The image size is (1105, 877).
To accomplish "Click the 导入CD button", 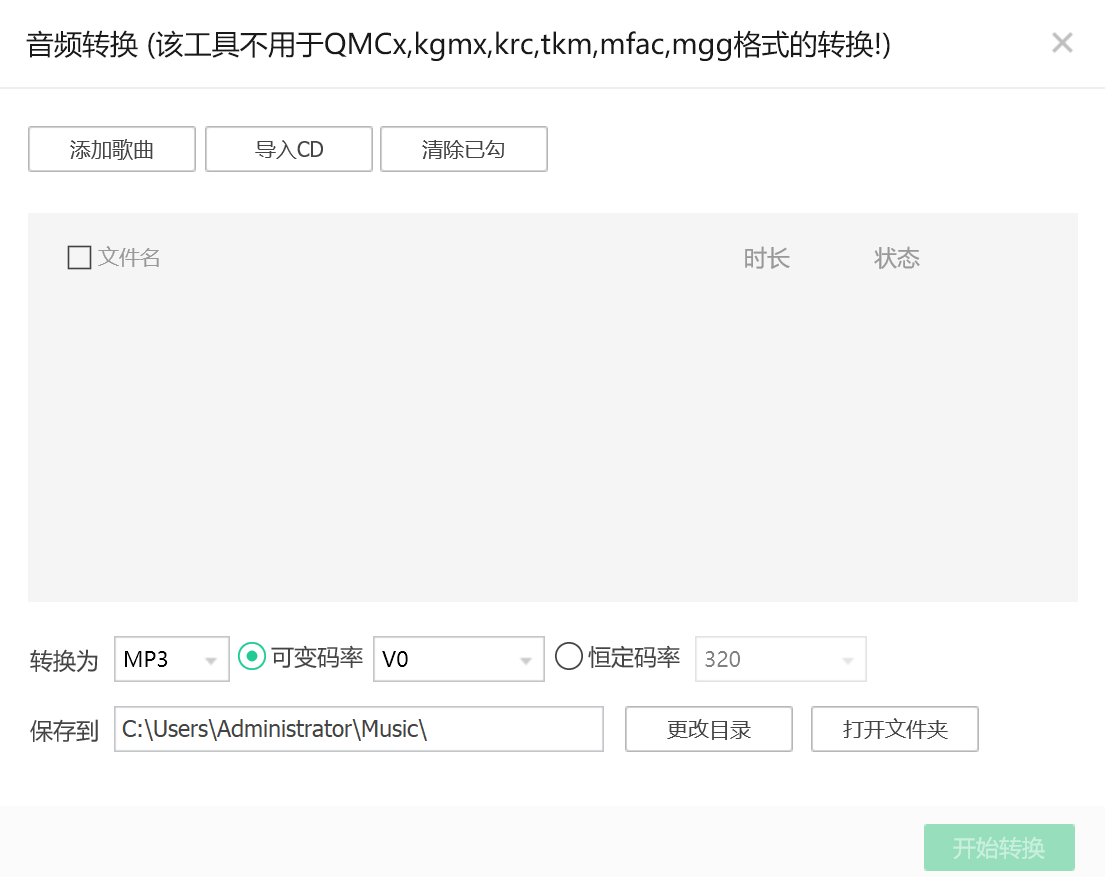I will (288, 149).
